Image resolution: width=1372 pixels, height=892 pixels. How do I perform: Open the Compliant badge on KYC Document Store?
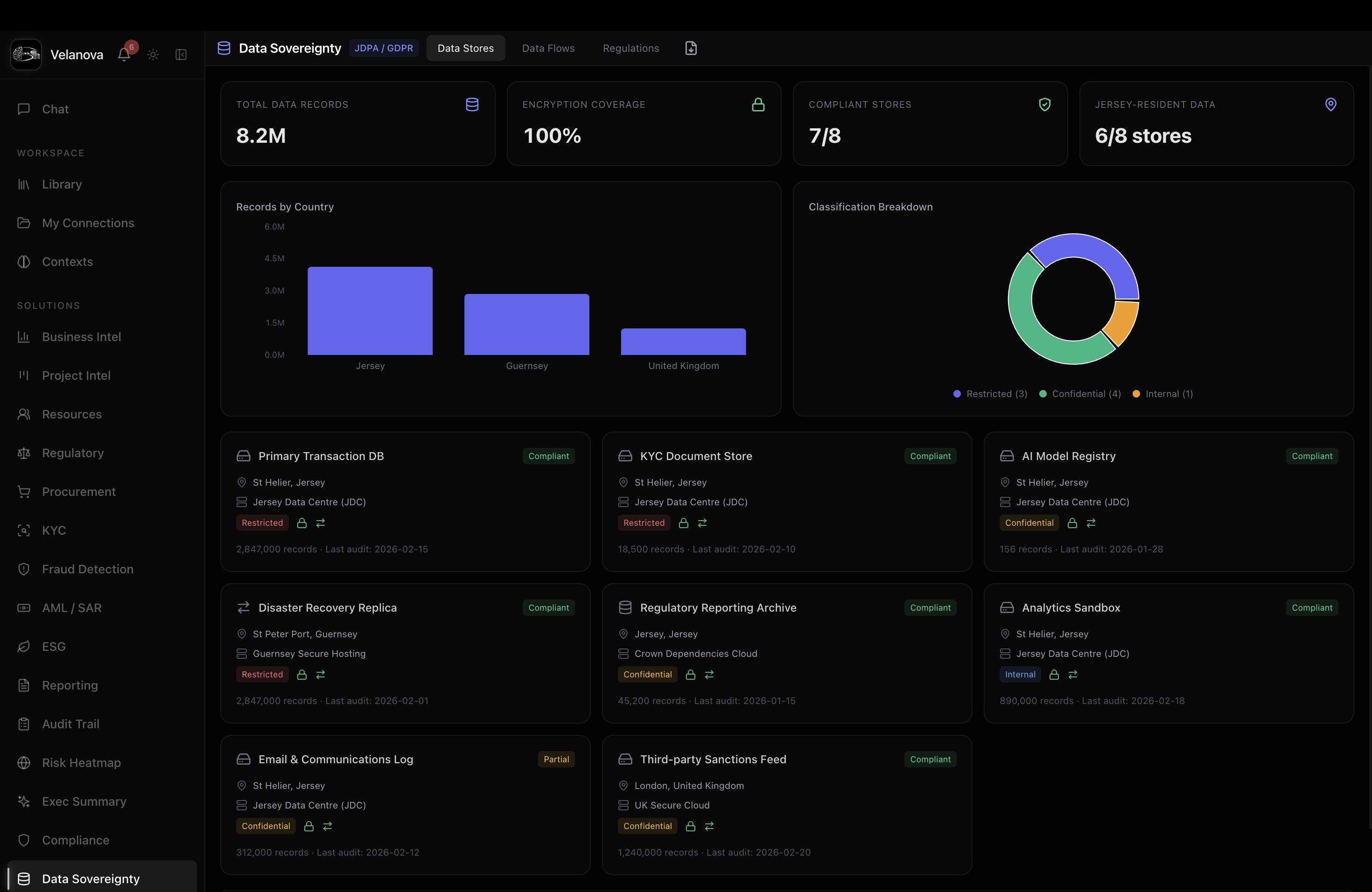[x=930, y=456]
